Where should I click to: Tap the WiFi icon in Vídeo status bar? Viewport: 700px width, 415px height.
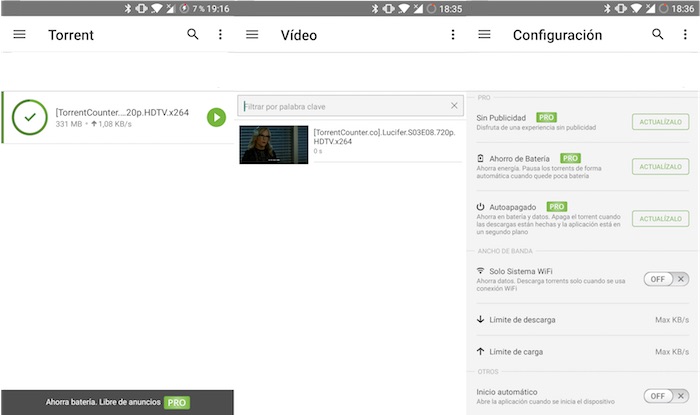point(404,8)
